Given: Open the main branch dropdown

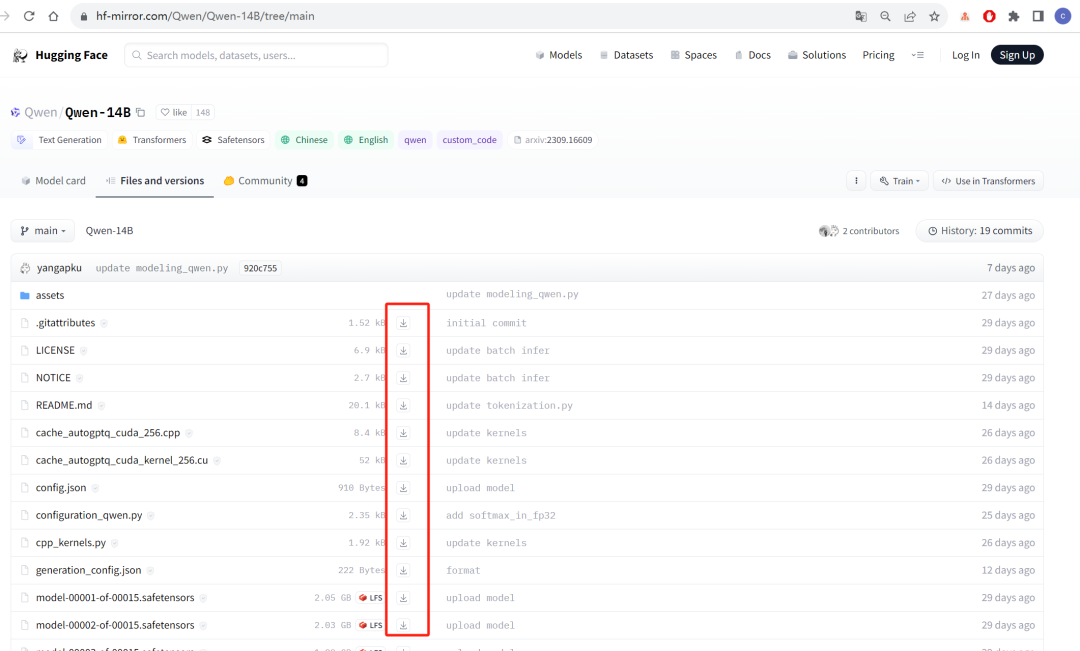Looking at the screenshot, I should click(x=43, y=231).
